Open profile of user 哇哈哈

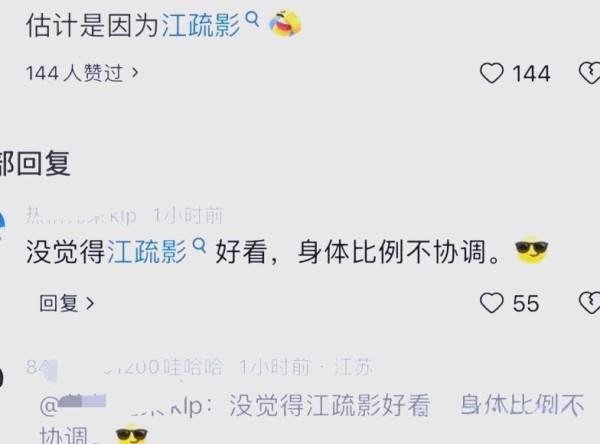pyautogui.click(x=124, y=367)
